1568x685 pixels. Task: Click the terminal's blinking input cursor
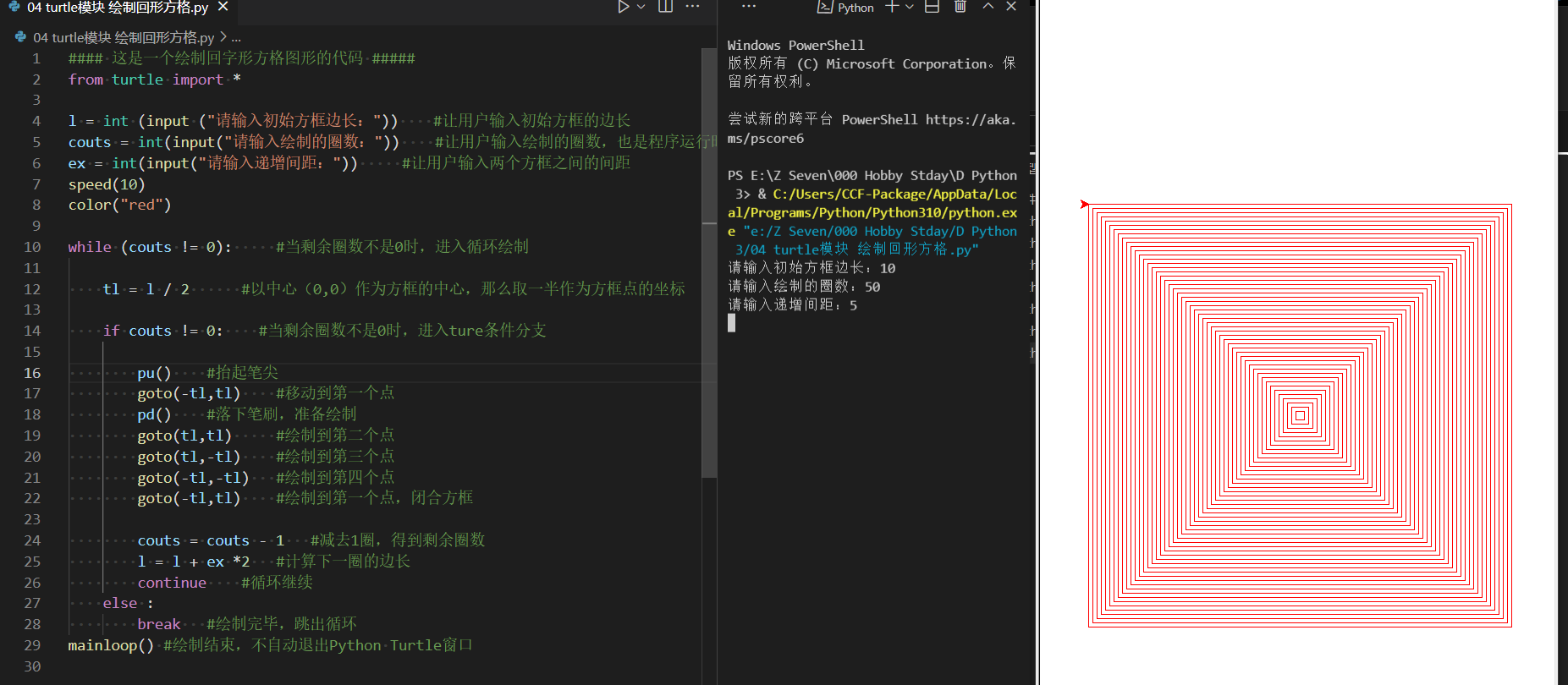[731, 323]
